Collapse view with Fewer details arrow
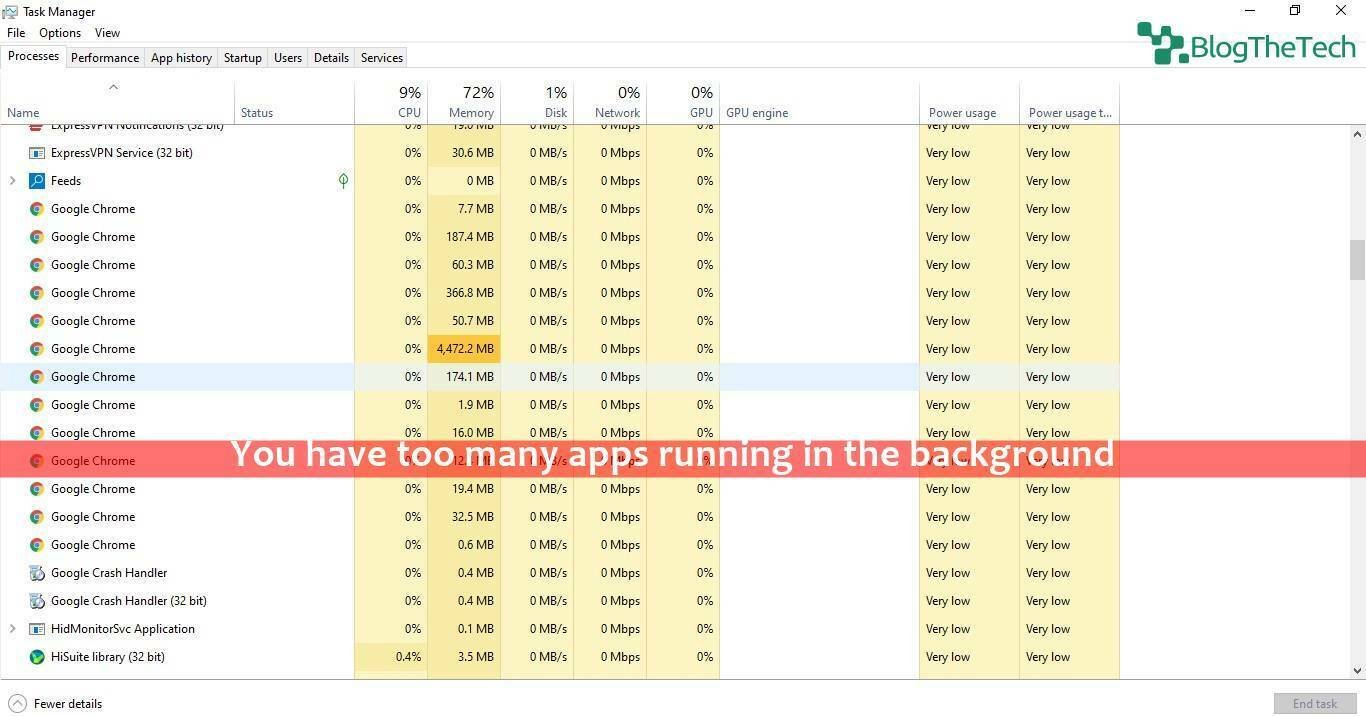The height and width of the screenshot is (716, 1366). 17,704
